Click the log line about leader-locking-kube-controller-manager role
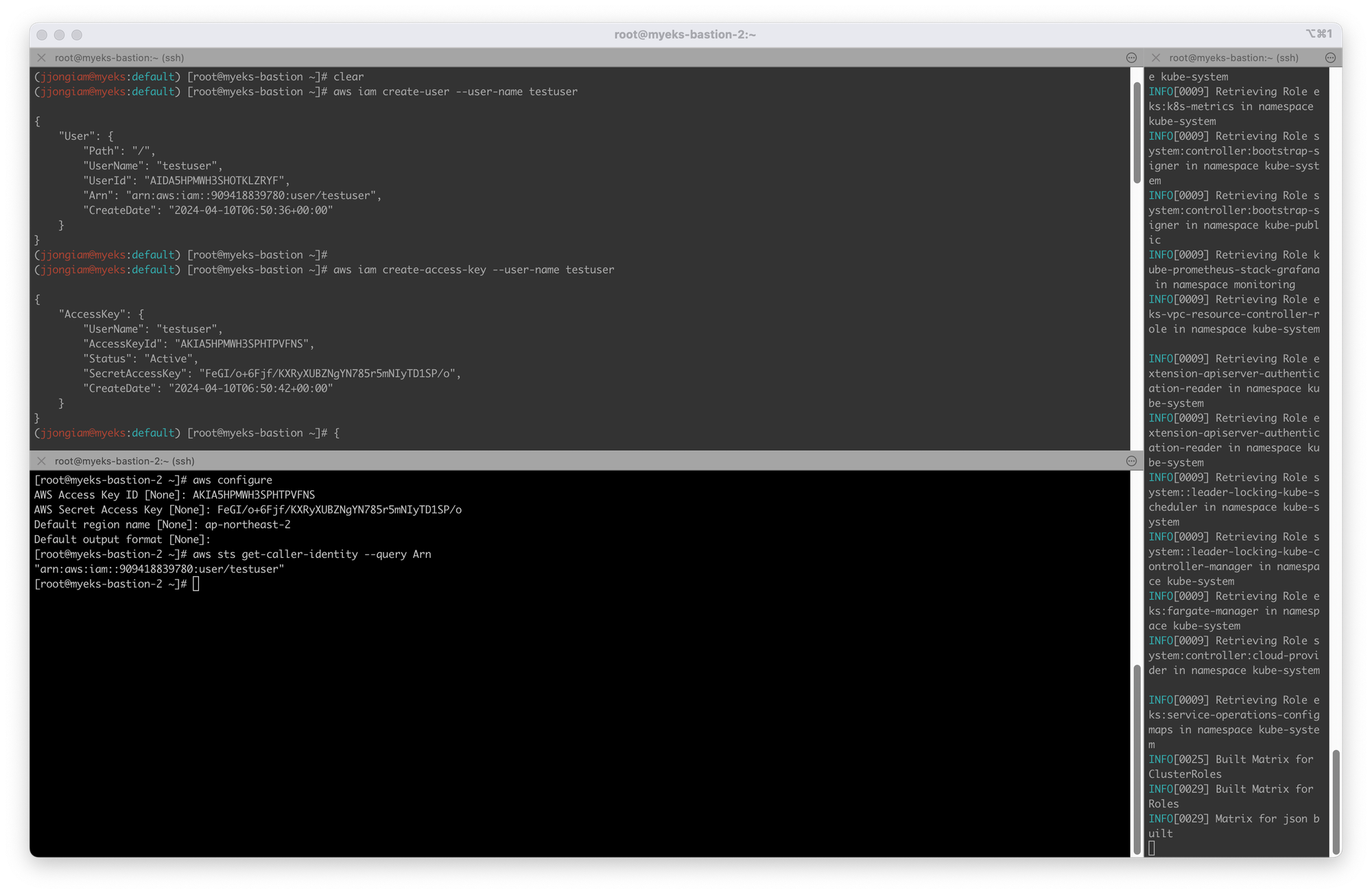Image resolution: width=1372 pixels, height=894 pixels. (1233, 559)
